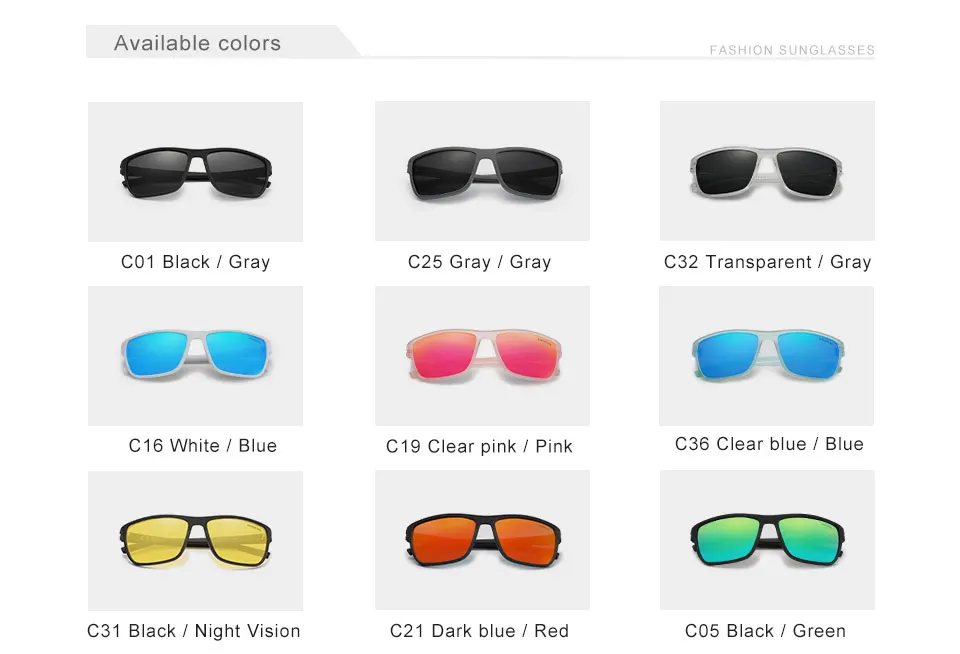Click the 'C25 Gray / Gray' label
The height and width of the screenshot is (654, 960).
click(x=480, y=262)
